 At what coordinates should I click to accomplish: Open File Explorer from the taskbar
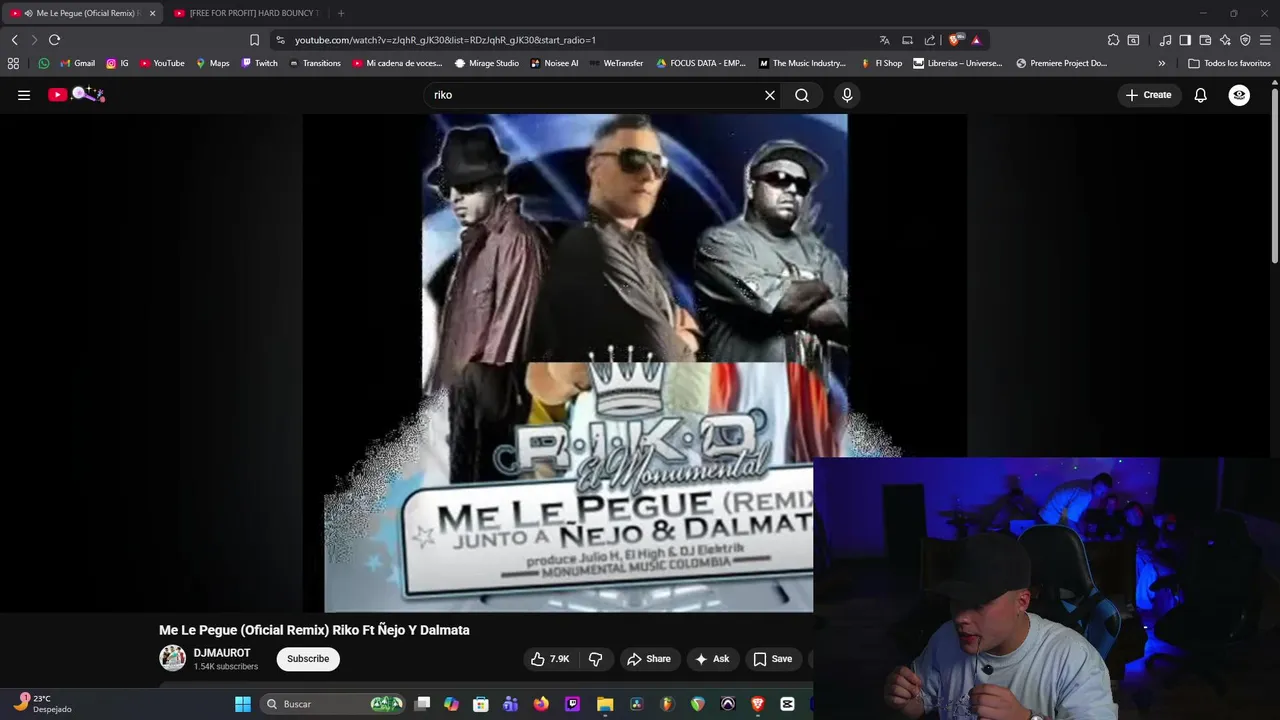point(605,704)
